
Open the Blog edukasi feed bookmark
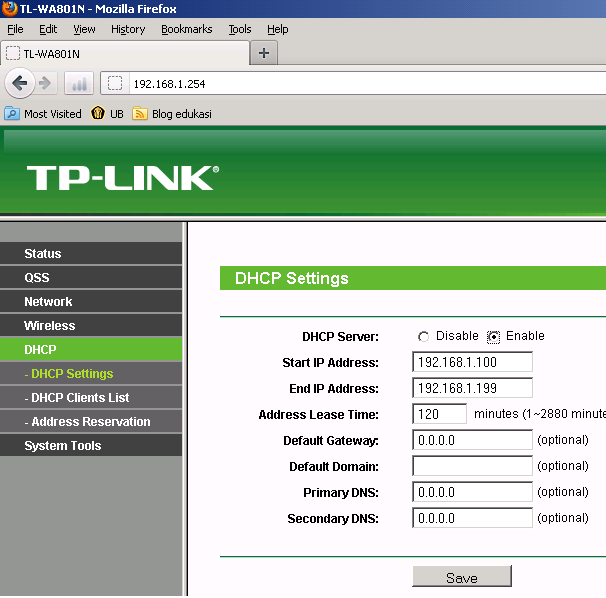click(x=172, y=114)
